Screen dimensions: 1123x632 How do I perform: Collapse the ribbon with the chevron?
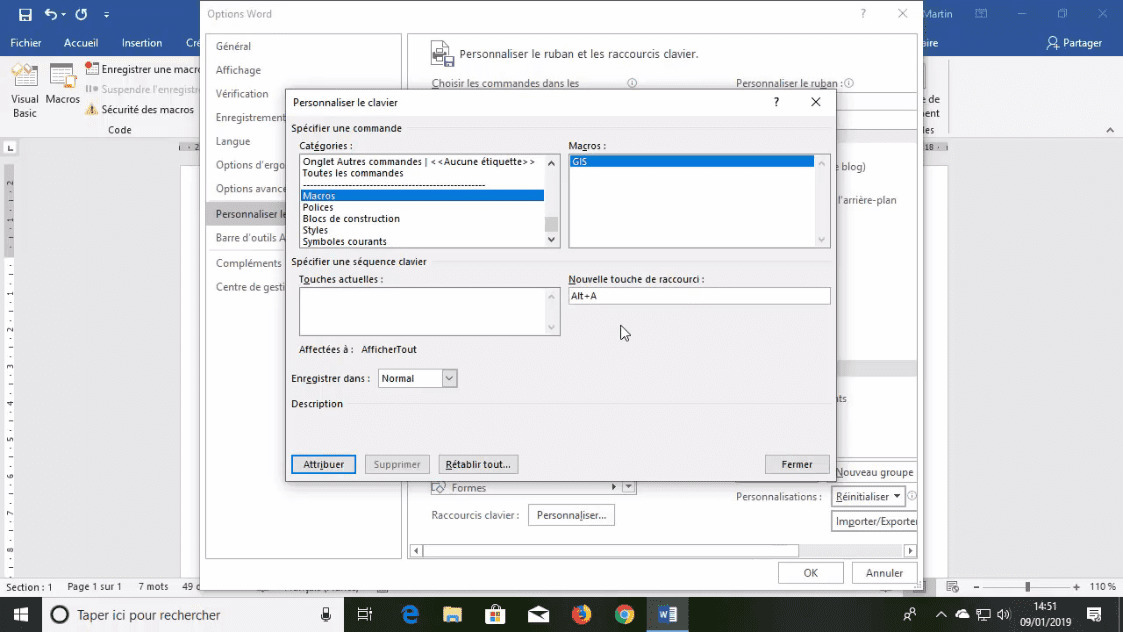click(1109, 130)
